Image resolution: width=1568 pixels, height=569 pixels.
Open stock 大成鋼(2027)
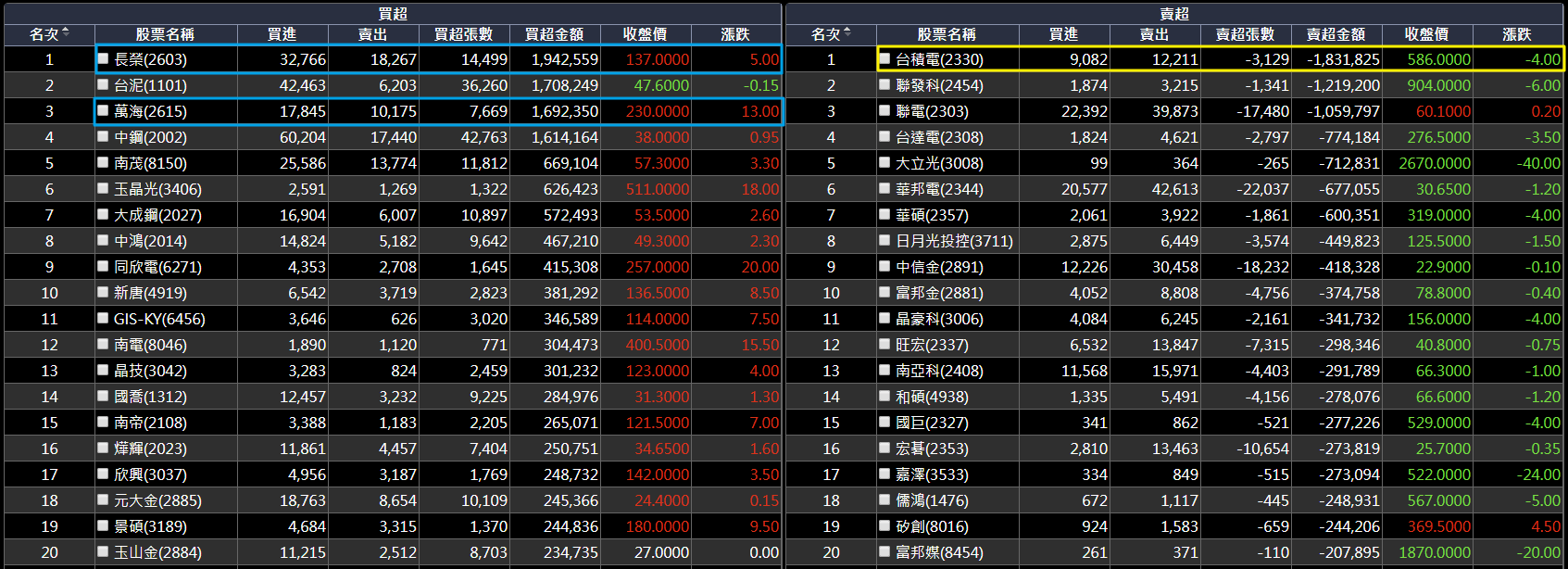(x=157, y=215)
